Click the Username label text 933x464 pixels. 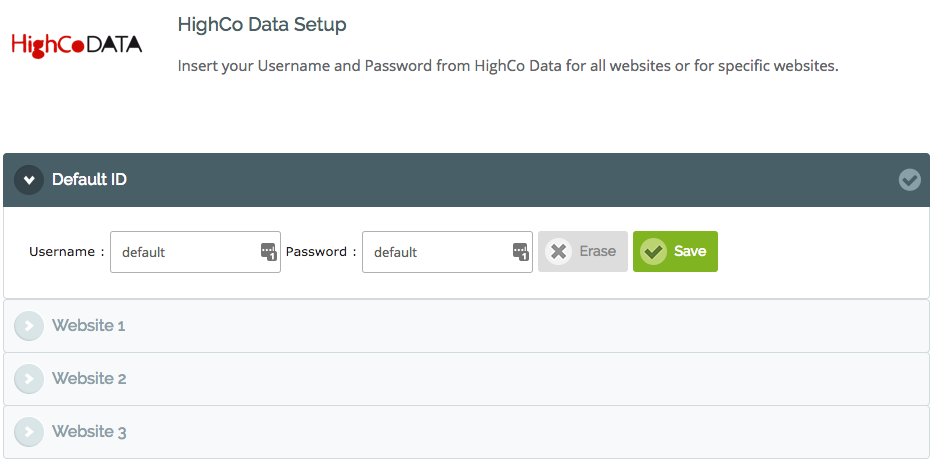click(62, 252)
